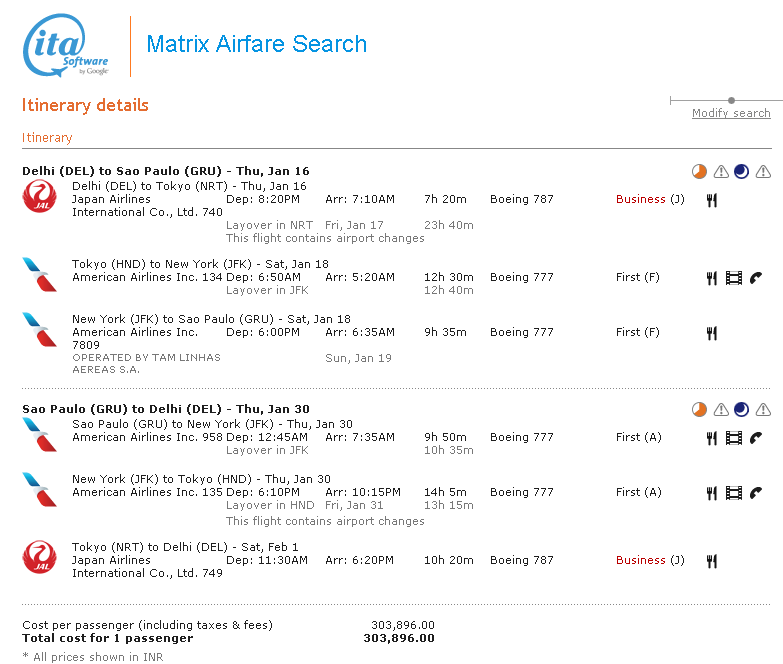
Task: Open the Modify search link
Action: 731,113
